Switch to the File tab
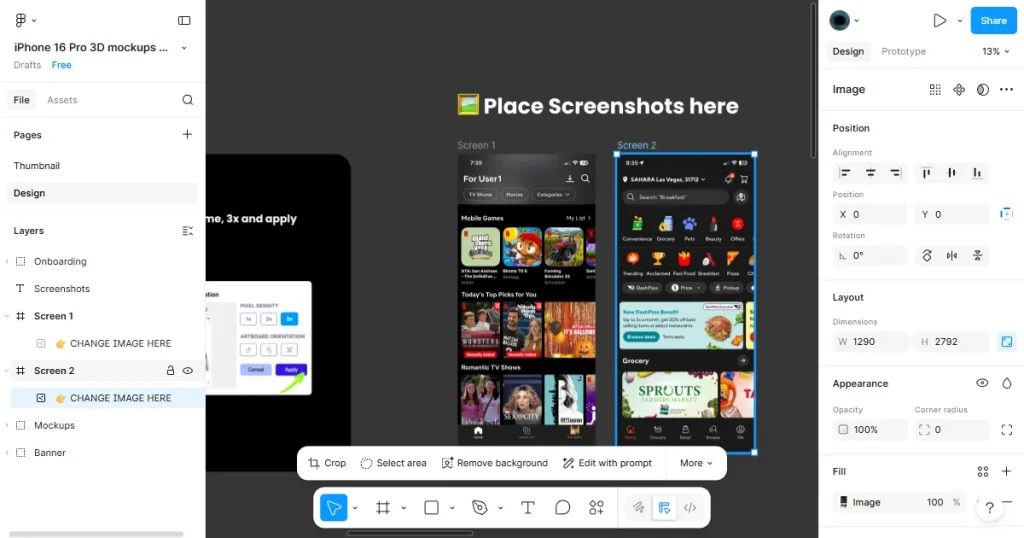The image size is (1024, 538). pyautogui.click(x=22, y=100)
